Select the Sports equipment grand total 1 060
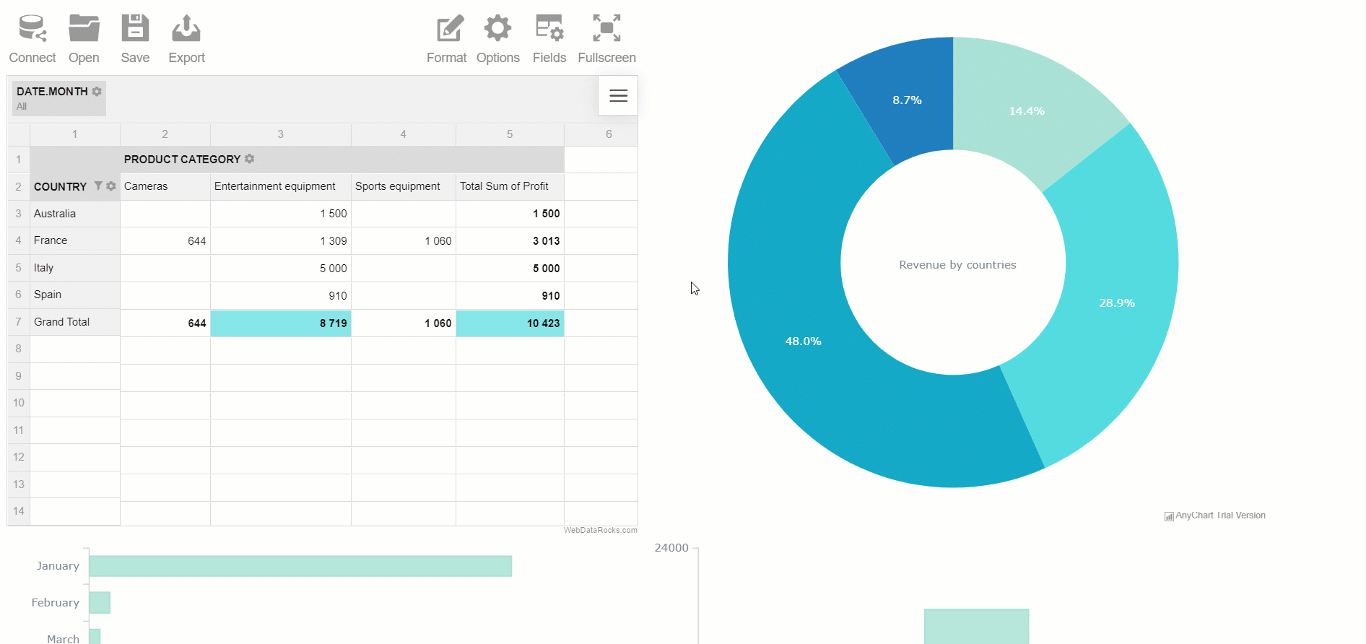The width and height of the screenshot is (1366, 644). point(403,323)
